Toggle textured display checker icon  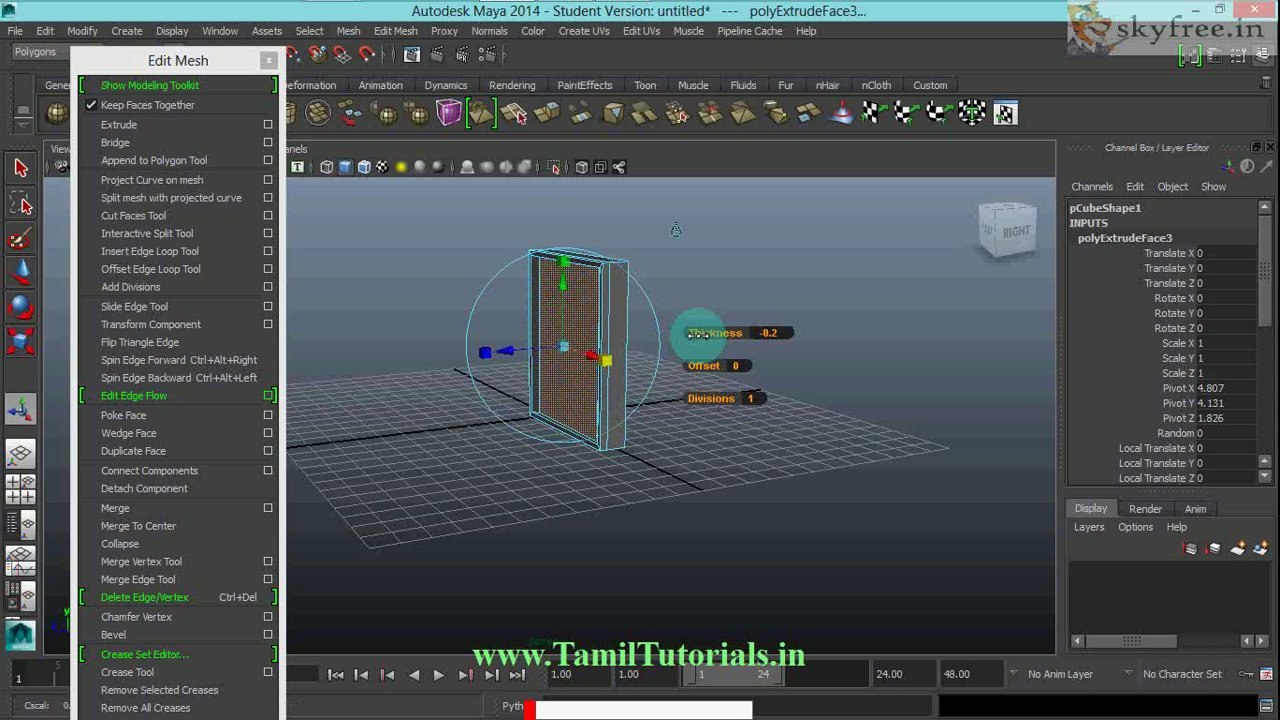(382, 167)
